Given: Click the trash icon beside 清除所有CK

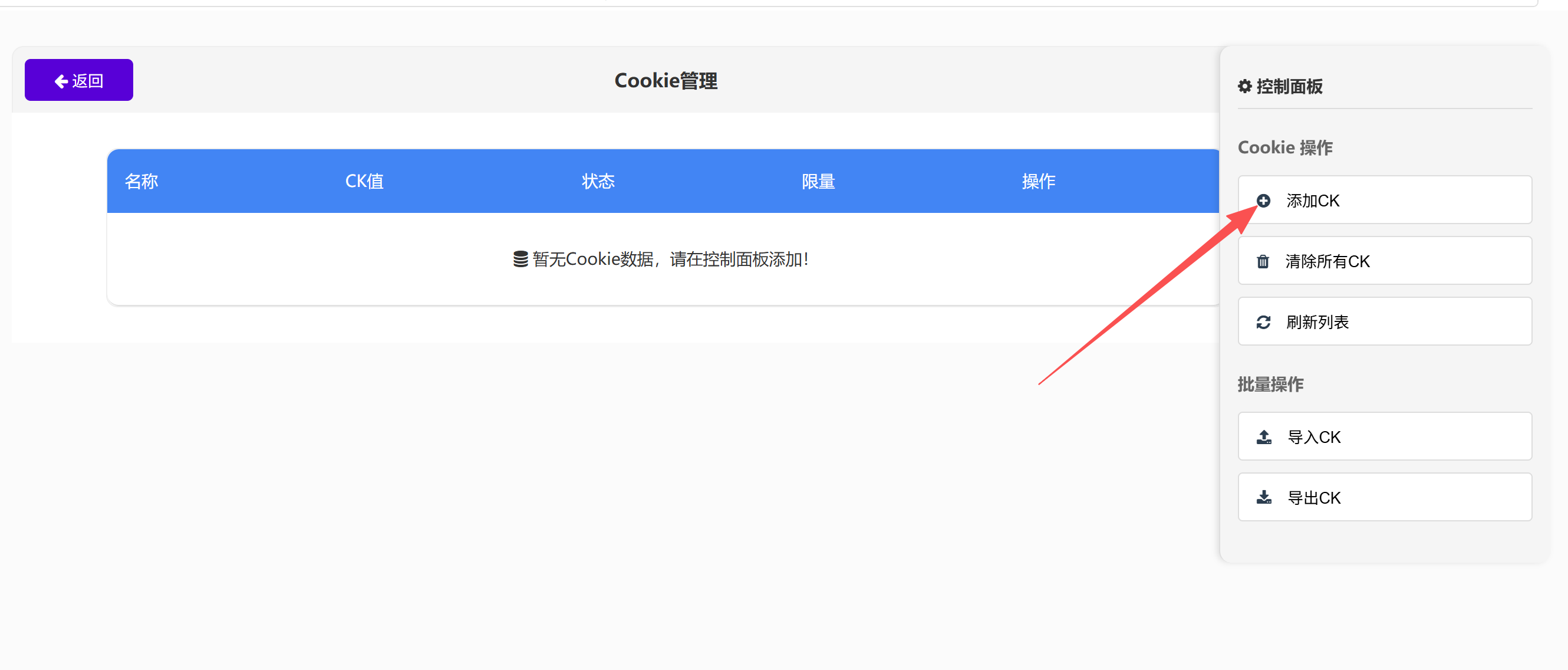Looking at the screenshot, I should point(1263,261).
